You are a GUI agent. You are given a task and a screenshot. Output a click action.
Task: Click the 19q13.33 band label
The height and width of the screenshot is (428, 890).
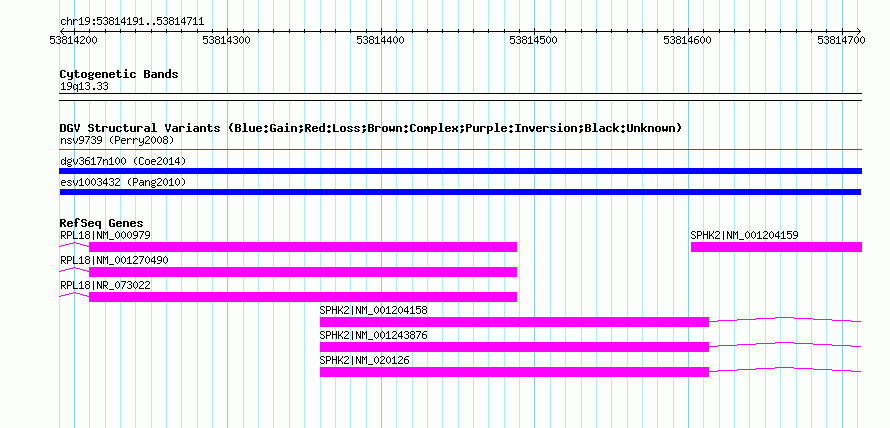click(84, 87)
